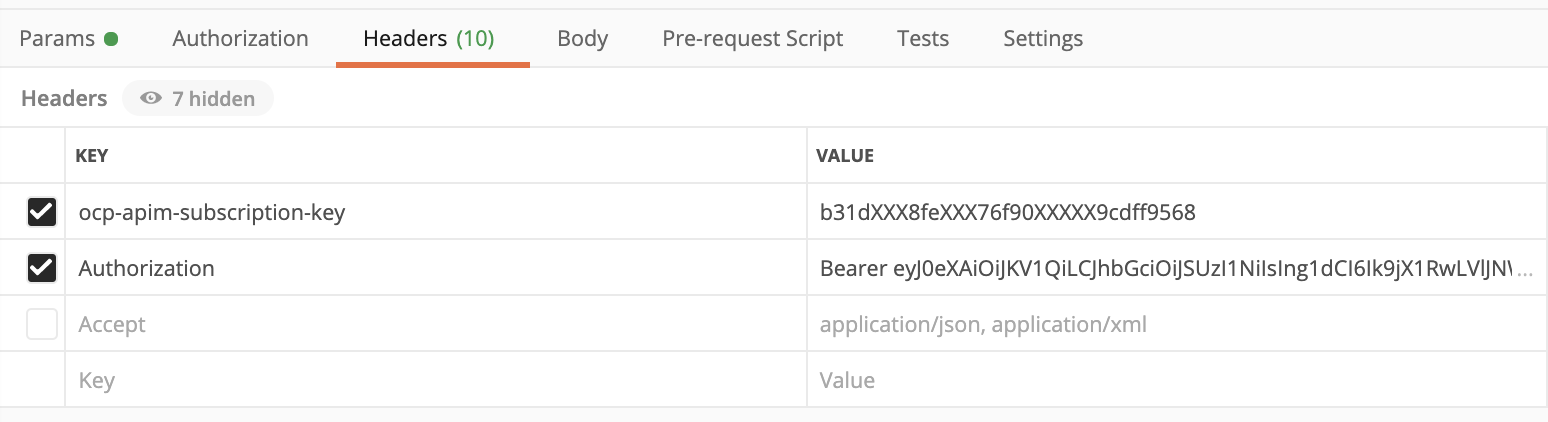Edit the Bearer token value field

[x=1170, y=268]
